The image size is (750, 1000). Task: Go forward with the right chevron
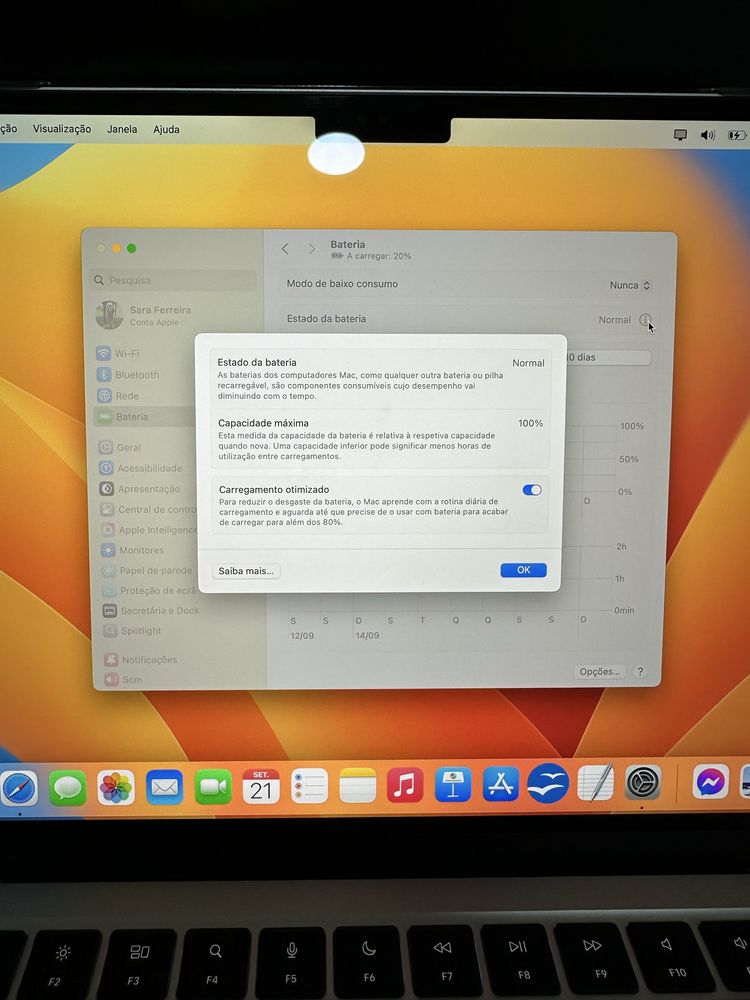pyautogui.click(x=311, y=249)
